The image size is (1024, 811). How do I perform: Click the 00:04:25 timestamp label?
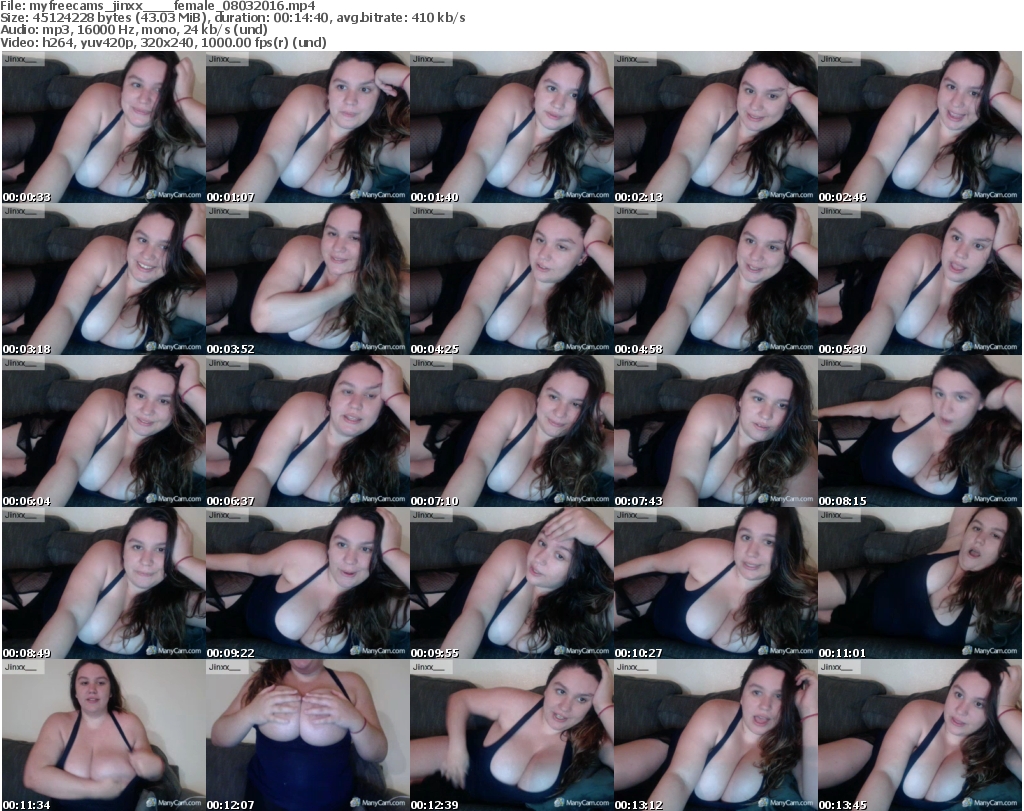435,348
